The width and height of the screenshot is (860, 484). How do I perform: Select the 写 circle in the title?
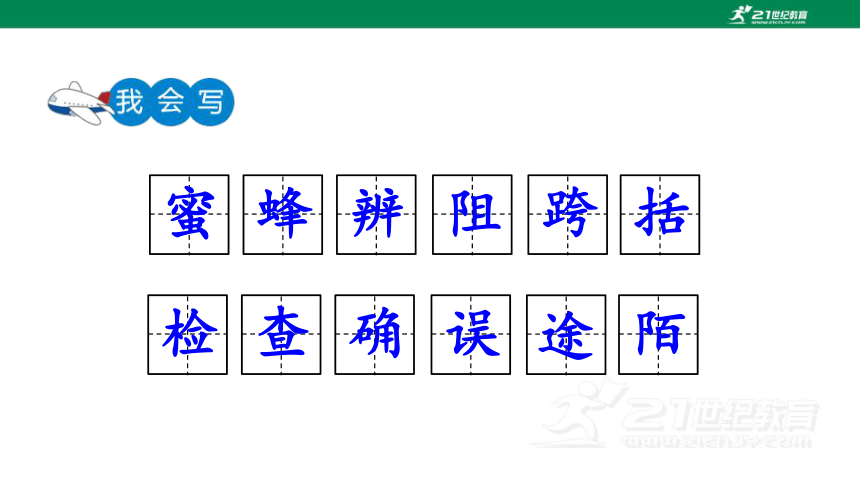(211, 102)
